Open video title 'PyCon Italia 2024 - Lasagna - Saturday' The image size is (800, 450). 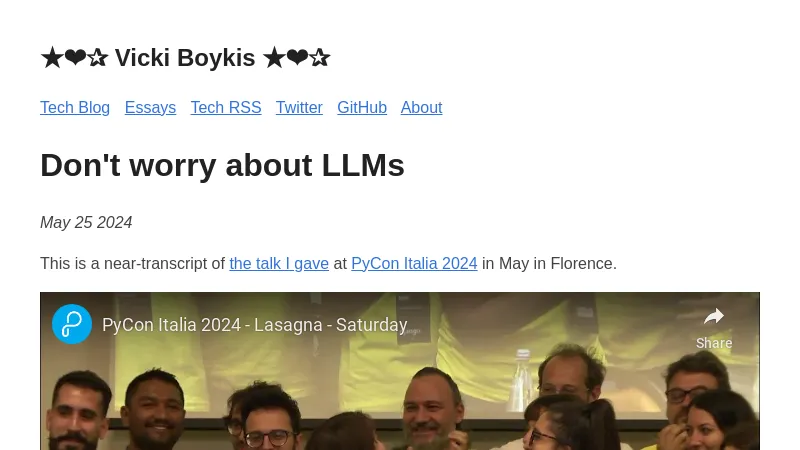255,325
